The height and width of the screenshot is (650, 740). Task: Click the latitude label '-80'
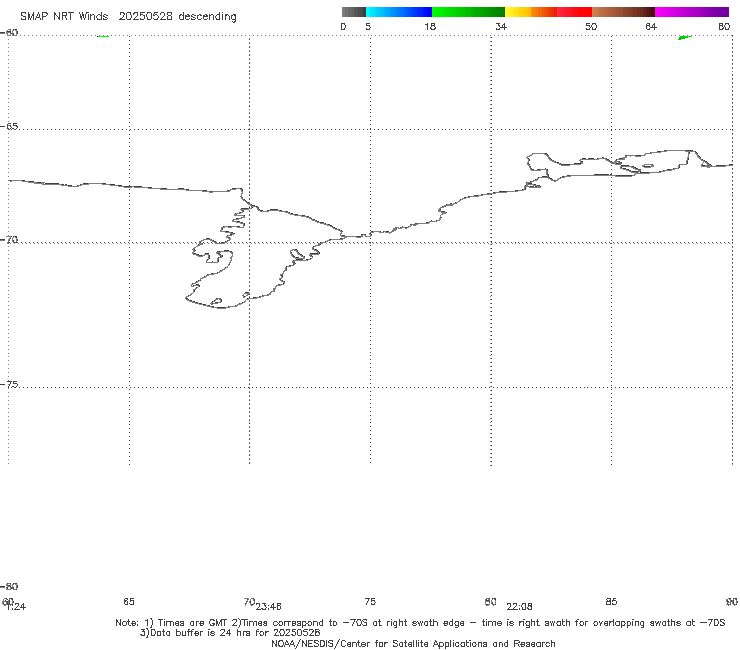tap(9, 586)
